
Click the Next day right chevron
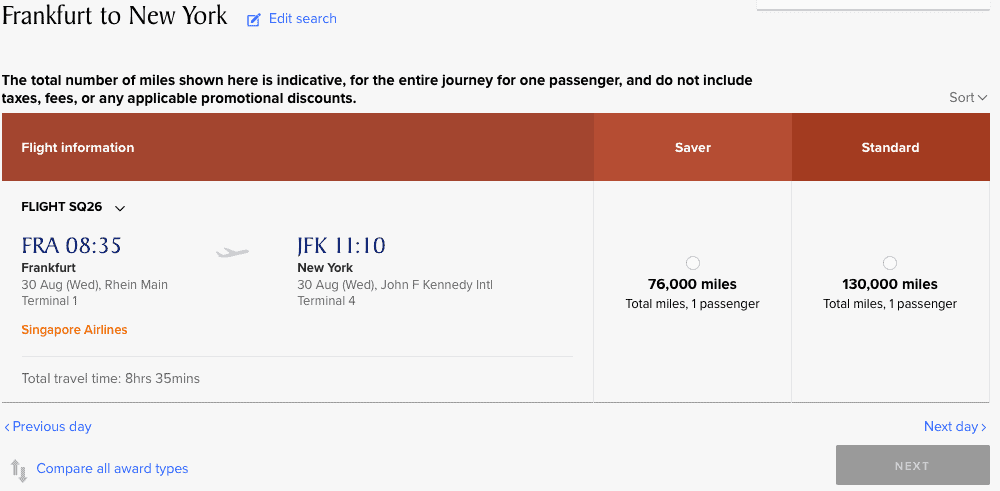pyautogui.click(x=984, y=427)
